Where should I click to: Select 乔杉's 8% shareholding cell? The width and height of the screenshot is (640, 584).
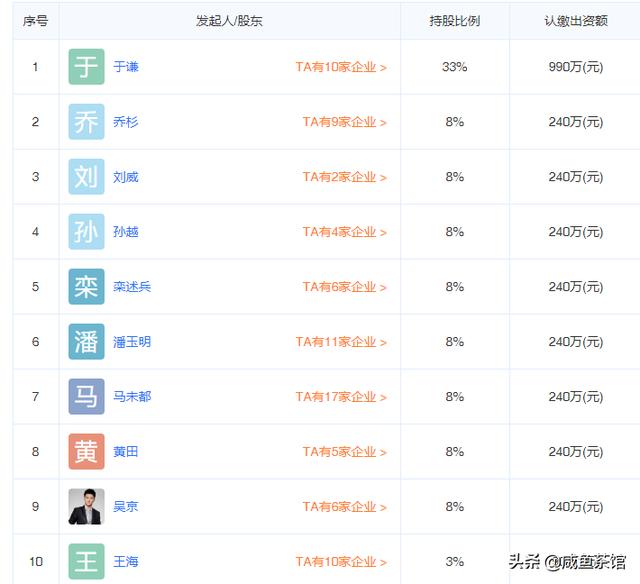pyautogui.click(x=455, y=122)
